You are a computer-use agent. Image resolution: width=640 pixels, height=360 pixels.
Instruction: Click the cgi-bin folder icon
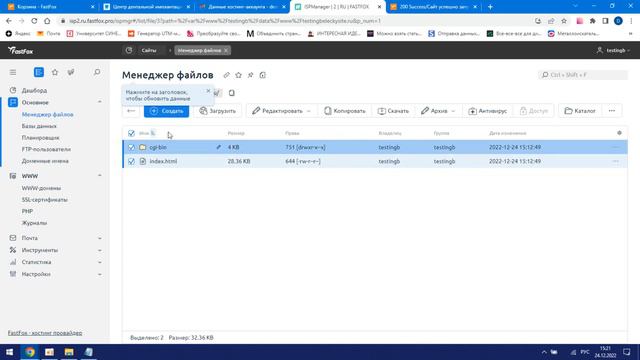(142, 147)
